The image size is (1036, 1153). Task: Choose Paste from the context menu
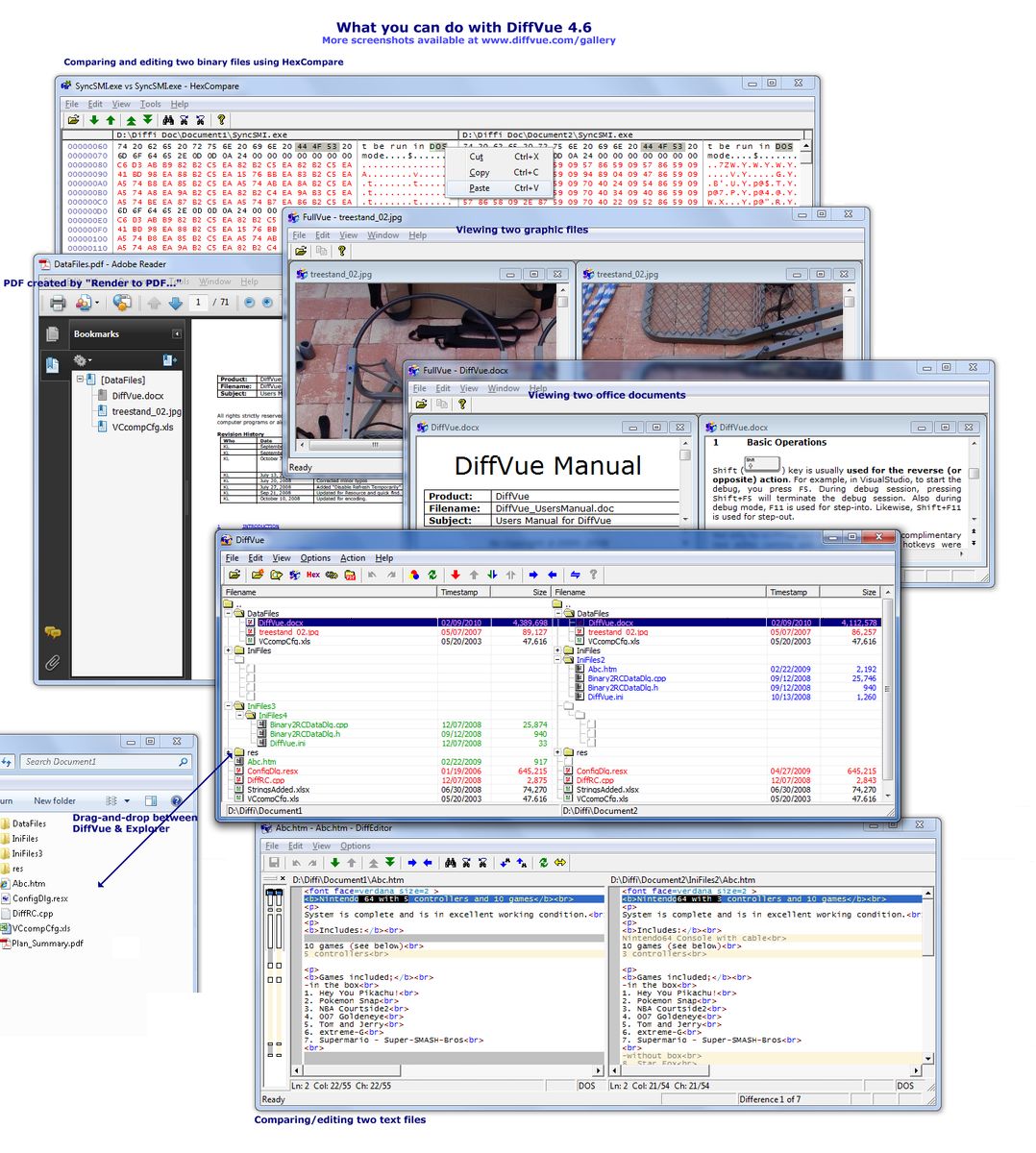coord(479,188)
